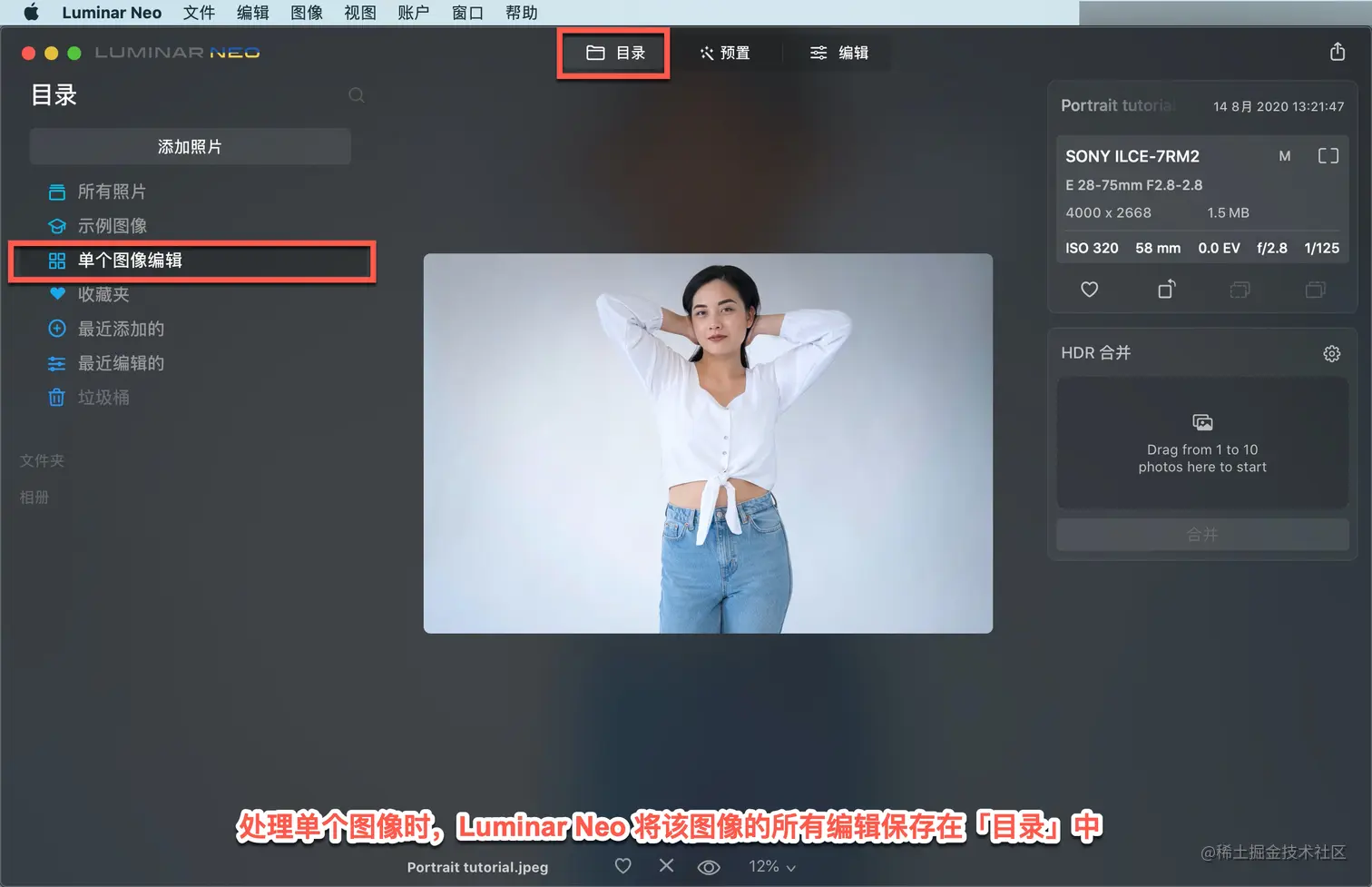Viewport: 1372px width, 887px height.
Task: Click the 0.0 EV exposure value
Action: point(1219,248)
